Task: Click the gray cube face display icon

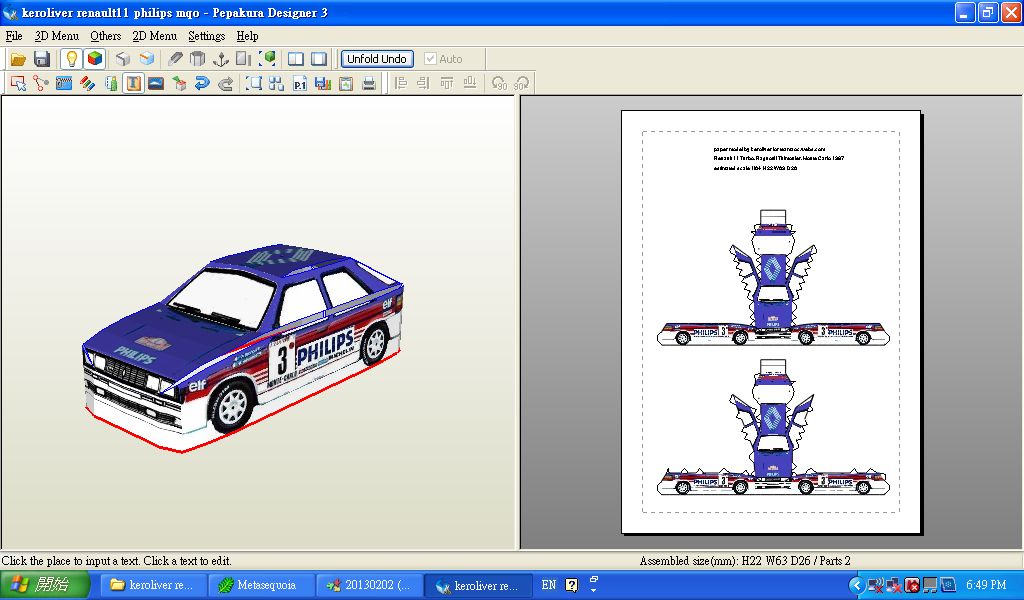Action: pos(123,59)
